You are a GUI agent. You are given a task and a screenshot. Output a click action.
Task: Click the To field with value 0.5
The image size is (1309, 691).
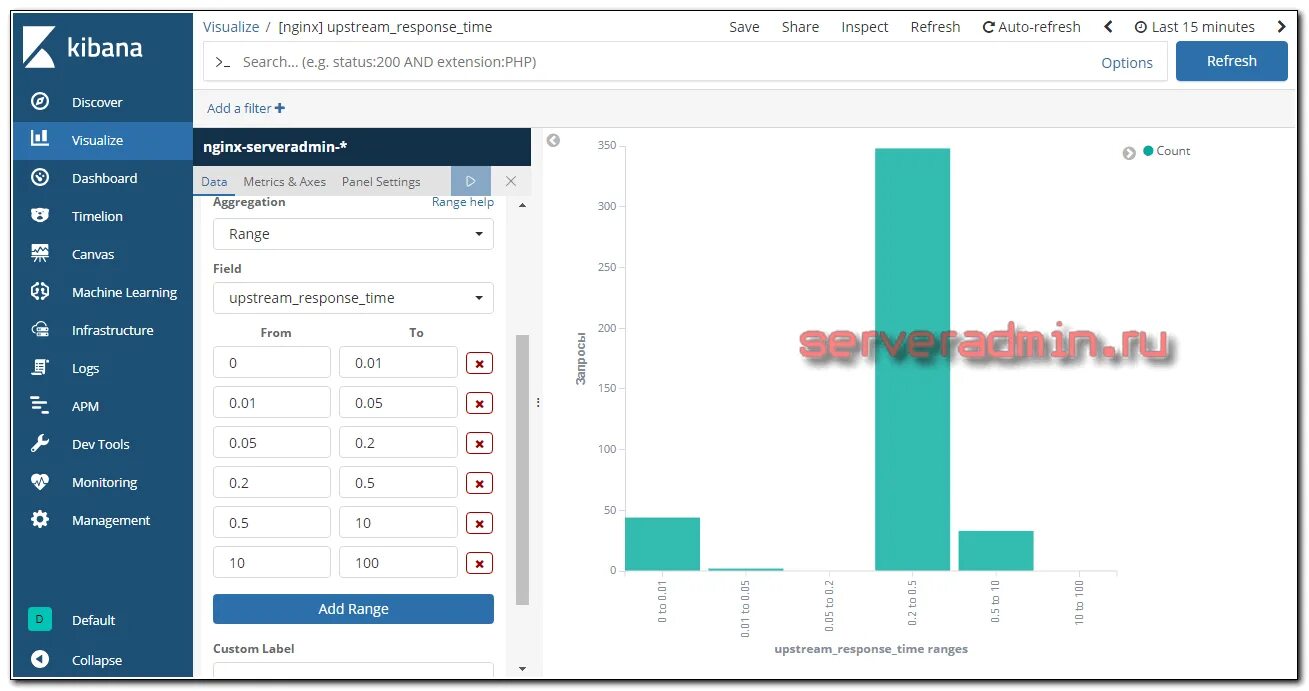coord(398,483)
